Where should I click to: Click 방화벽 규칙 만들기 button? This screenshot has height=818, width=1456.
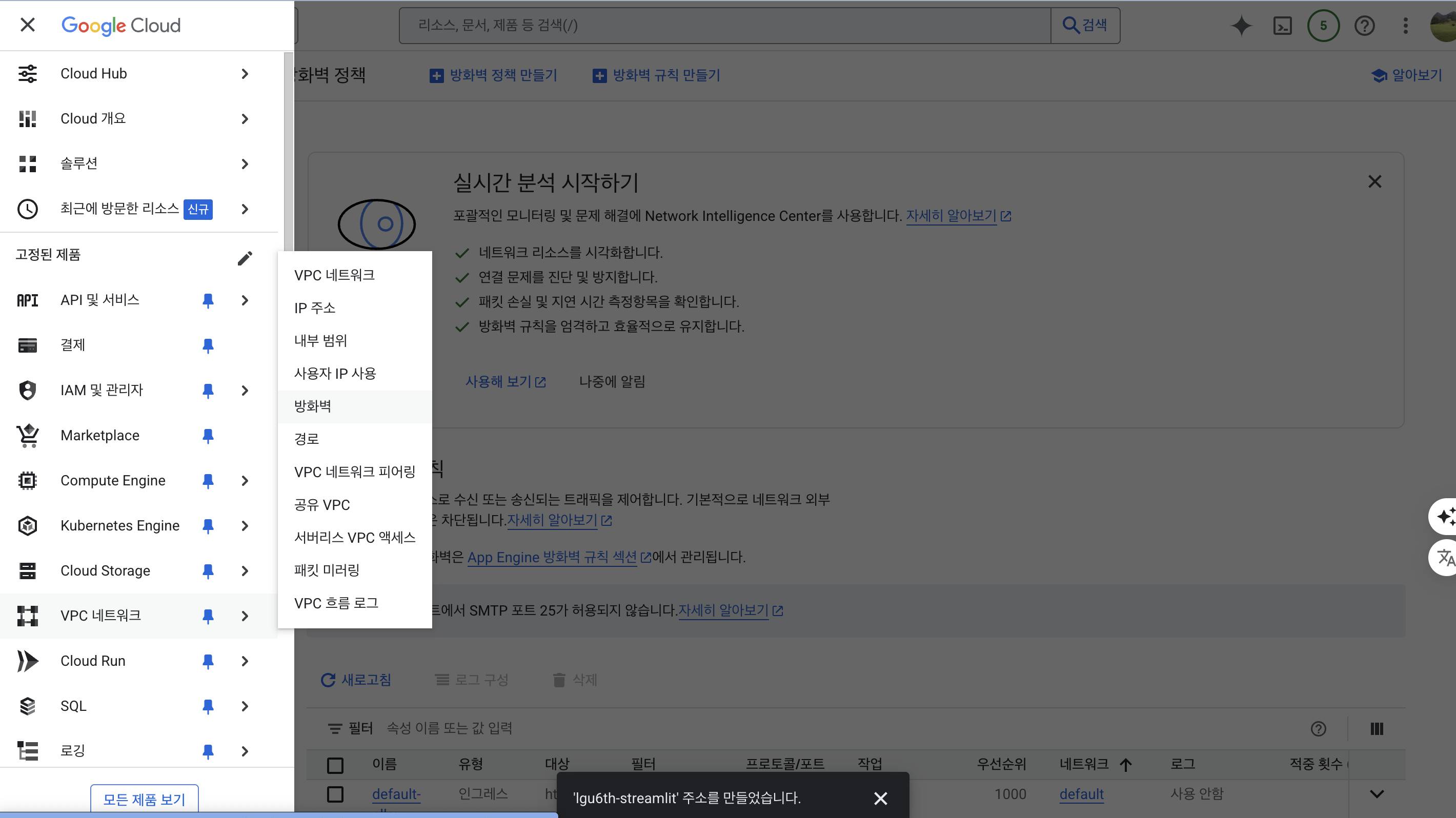coord(656,75)
